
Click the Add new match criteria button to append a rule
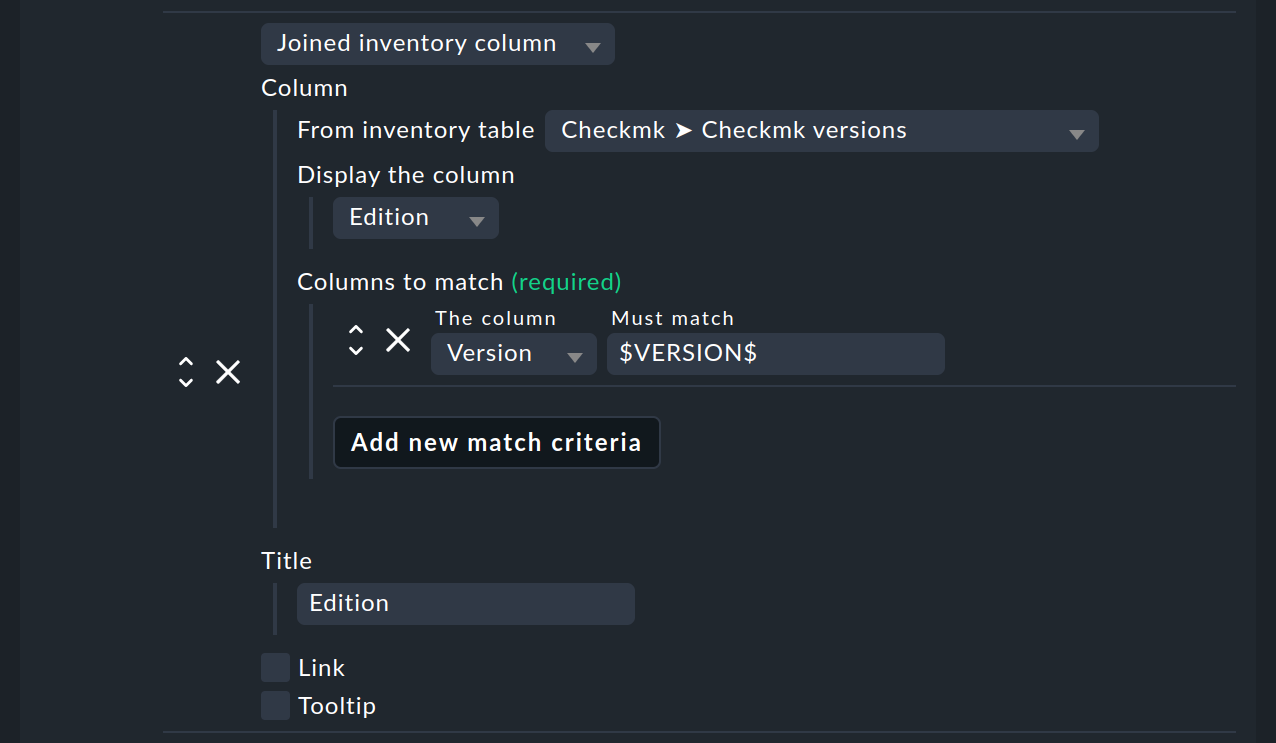coord(496,442)
